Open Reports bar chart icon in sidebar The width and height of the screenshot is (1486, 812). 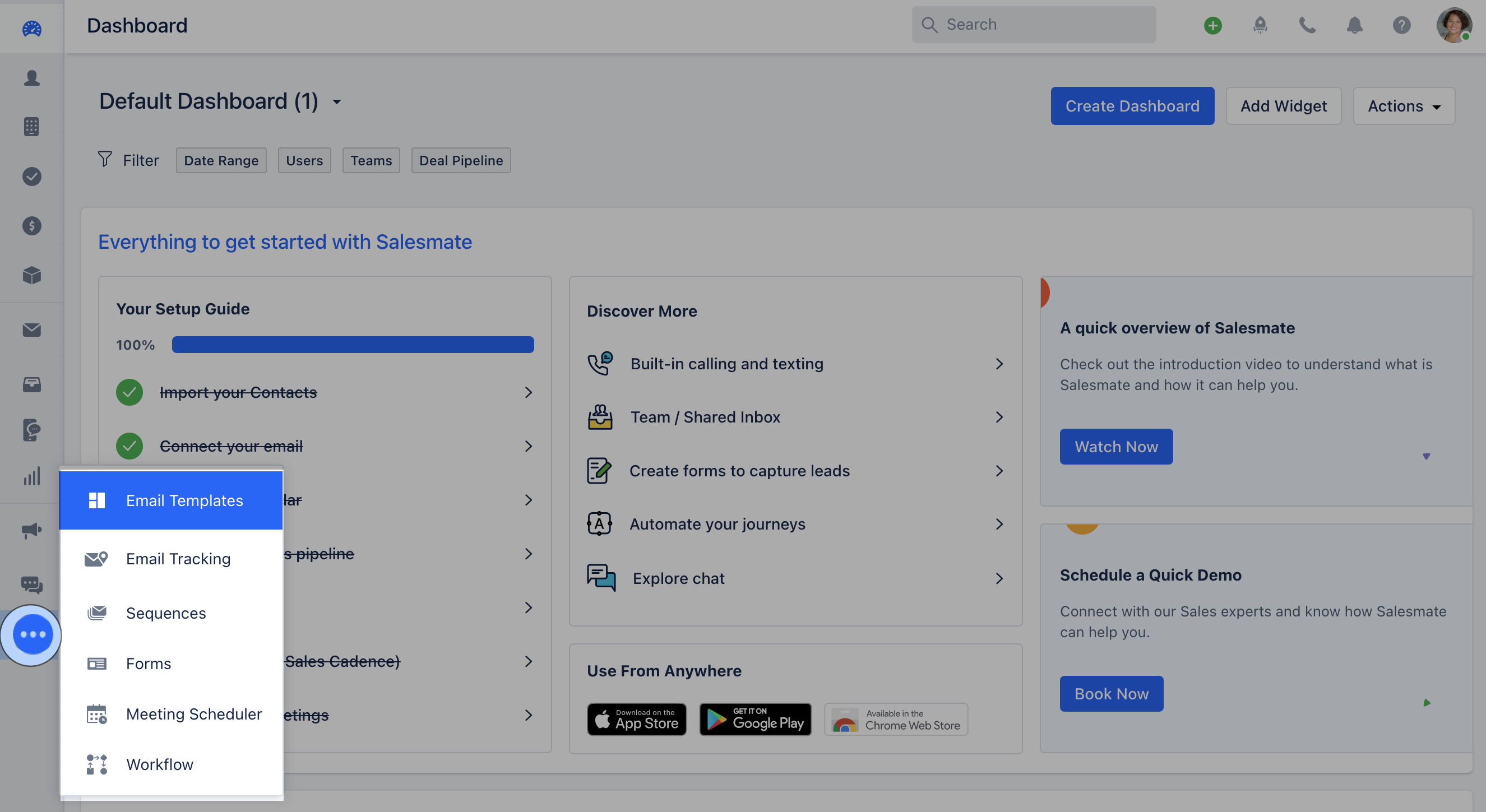[32, 476]
